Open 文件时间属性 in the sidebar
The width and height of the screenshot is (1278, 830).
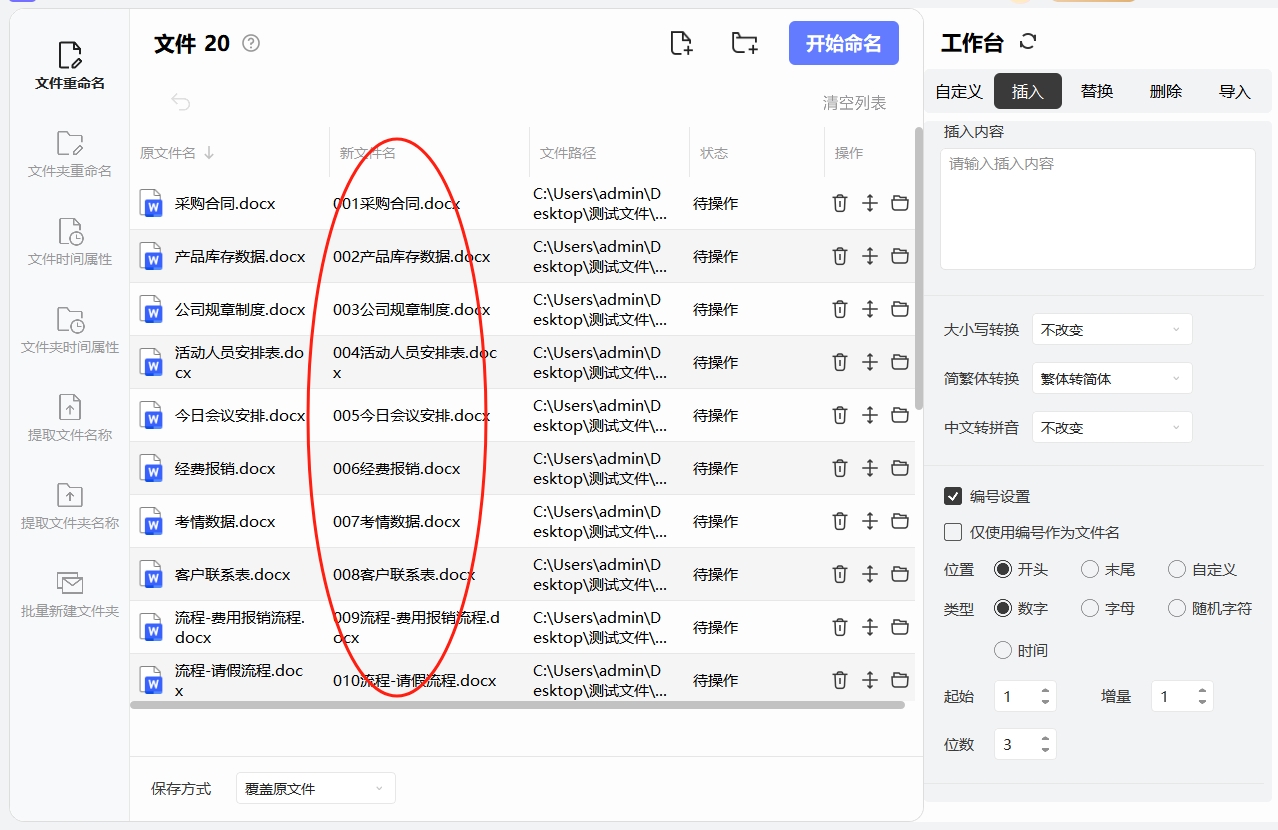click(x=69, y=242)
